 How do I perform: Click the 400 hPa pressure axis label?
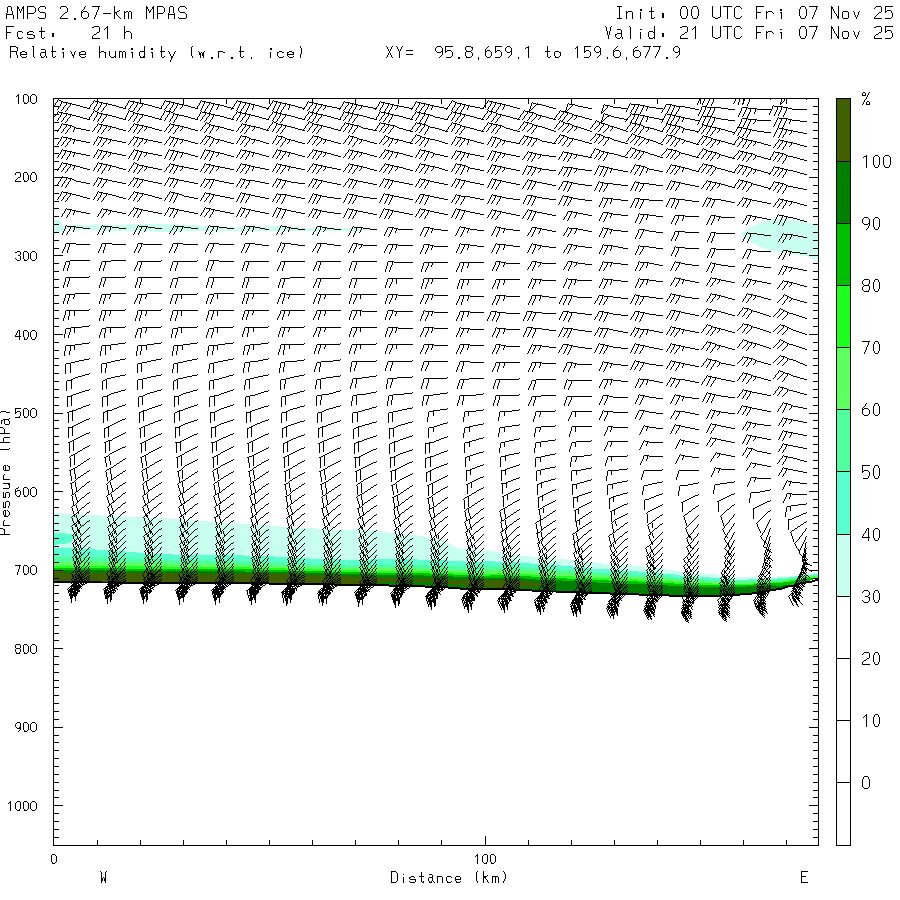(26, 335)
